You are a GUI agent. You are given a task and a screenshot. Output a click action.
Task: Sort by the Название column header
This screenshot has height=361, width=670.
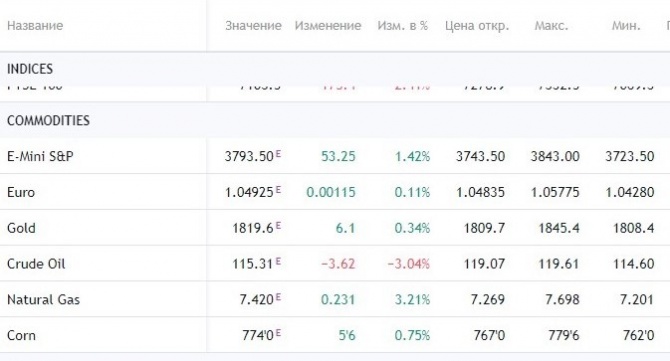pyautogui.click(x=35, y=26)
